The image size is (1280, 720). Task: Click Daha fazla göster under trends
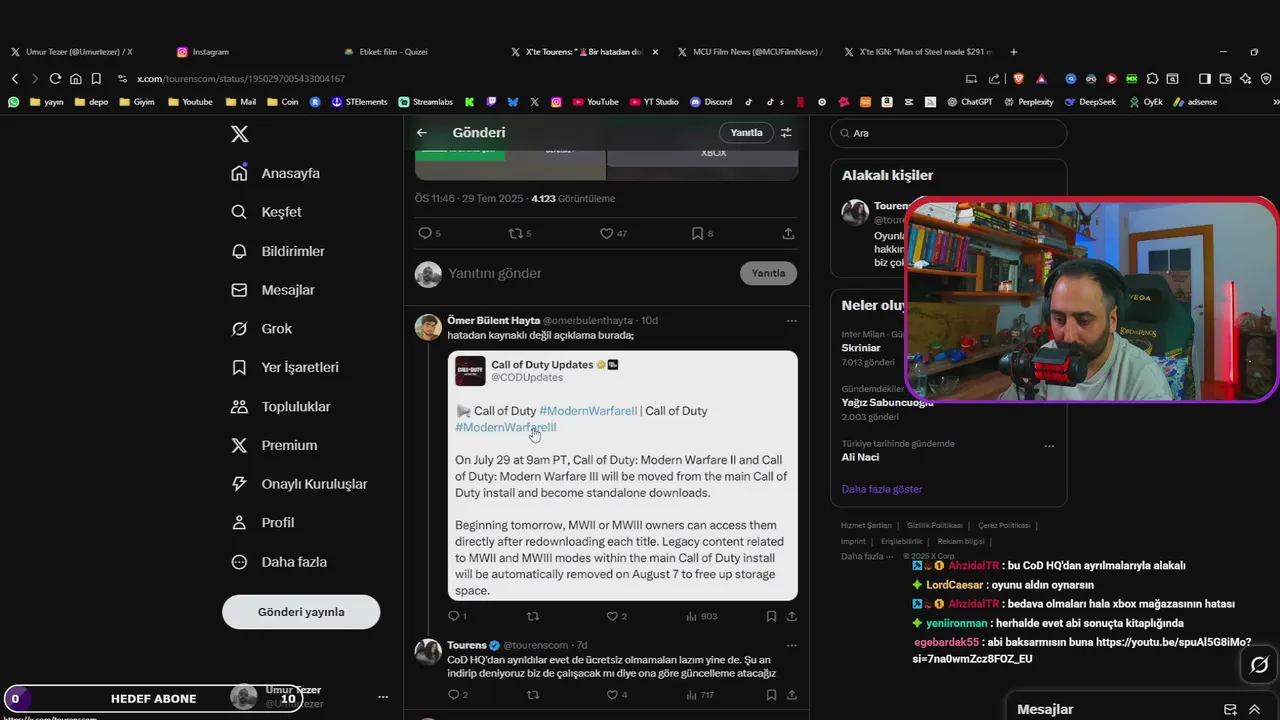pyautogui.click(x=882, y=489)
